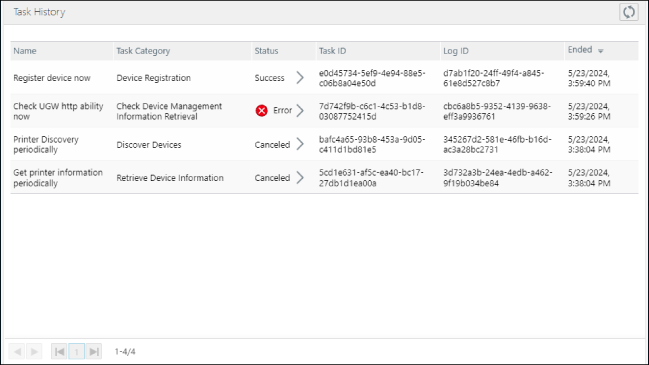Sort by Name column header
Screen dimensions: 649x365
pyautogui.click(x=25, y=51)
